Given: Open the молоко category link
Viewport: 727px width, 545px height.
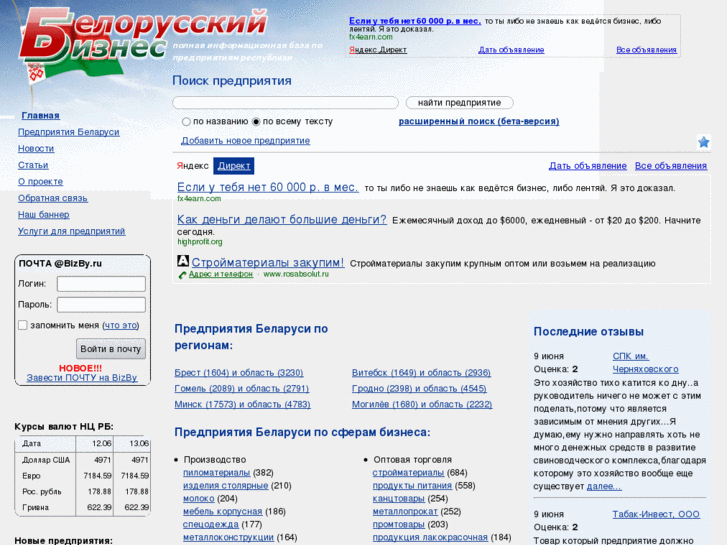Looking at the screenshot, I should [198, 499].
